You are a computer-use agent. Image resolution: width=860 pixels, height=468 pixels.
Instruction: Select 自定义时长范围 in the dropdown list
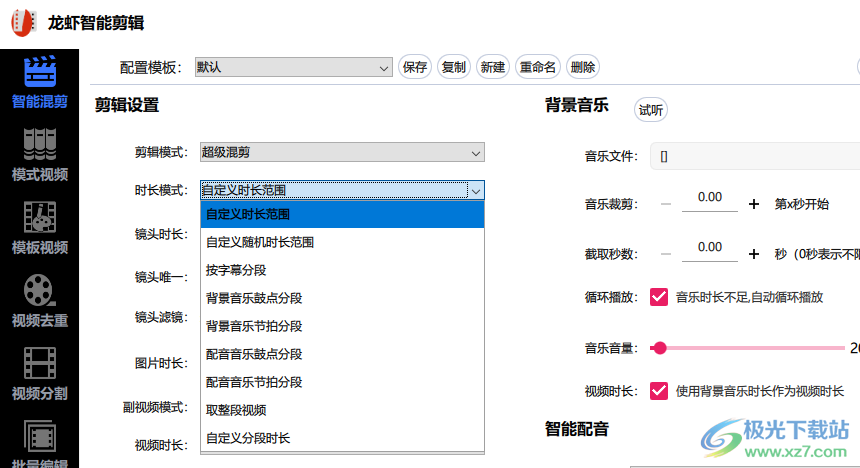pyautogui.click(x=342, y=214)
